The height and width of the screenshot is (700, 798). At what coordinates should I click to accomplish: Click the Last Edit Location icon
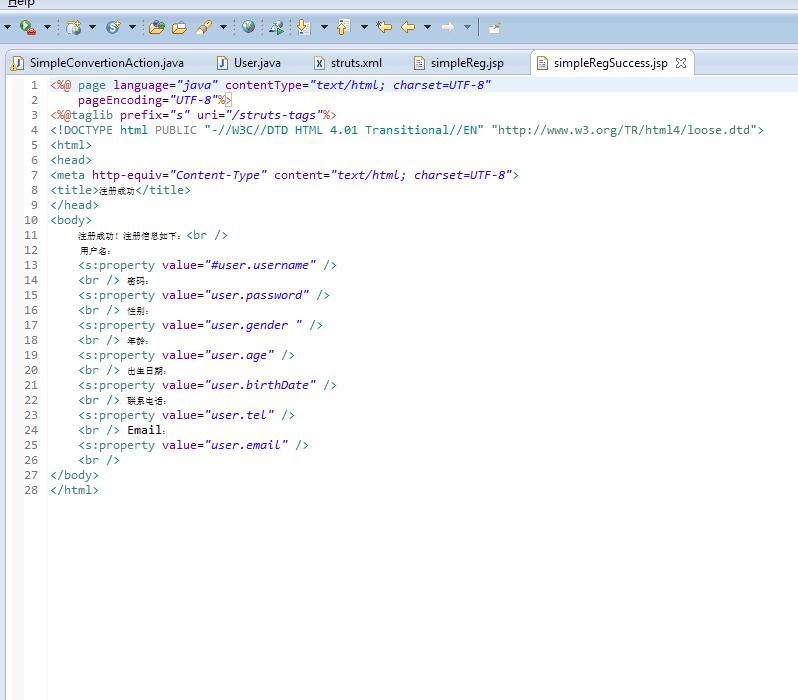(384, 26)
